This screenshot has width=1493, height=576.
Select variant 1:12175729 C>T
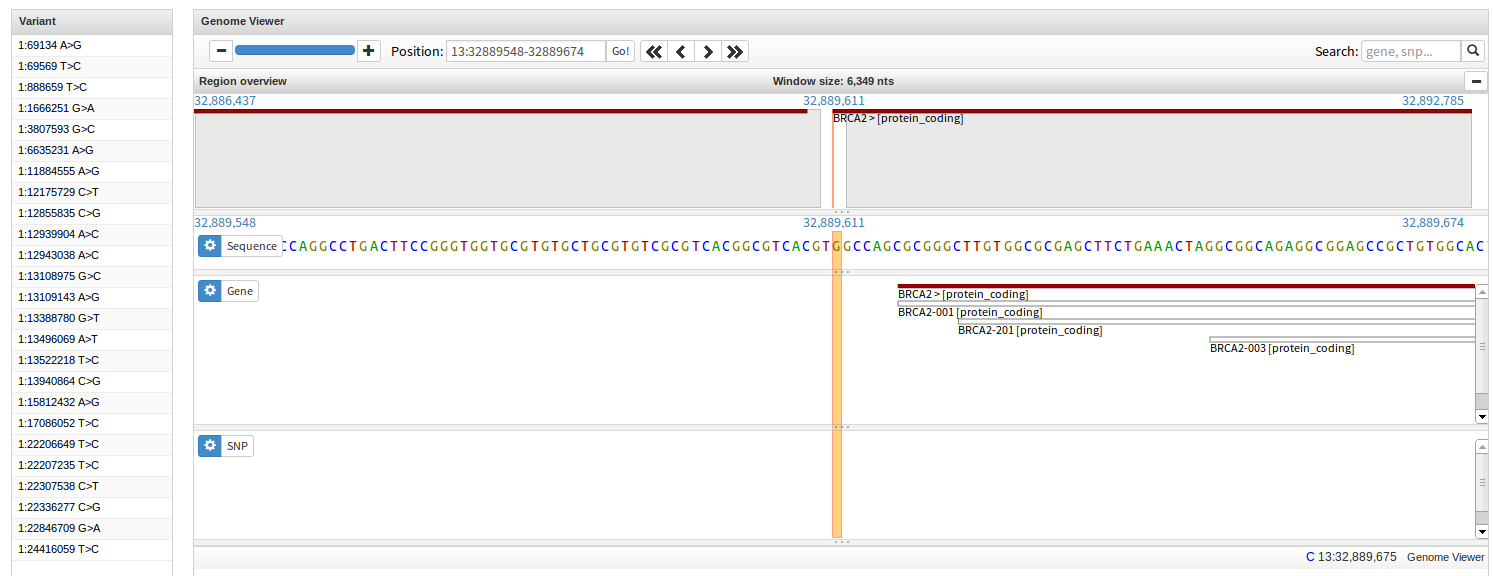(x=92, y=192)
